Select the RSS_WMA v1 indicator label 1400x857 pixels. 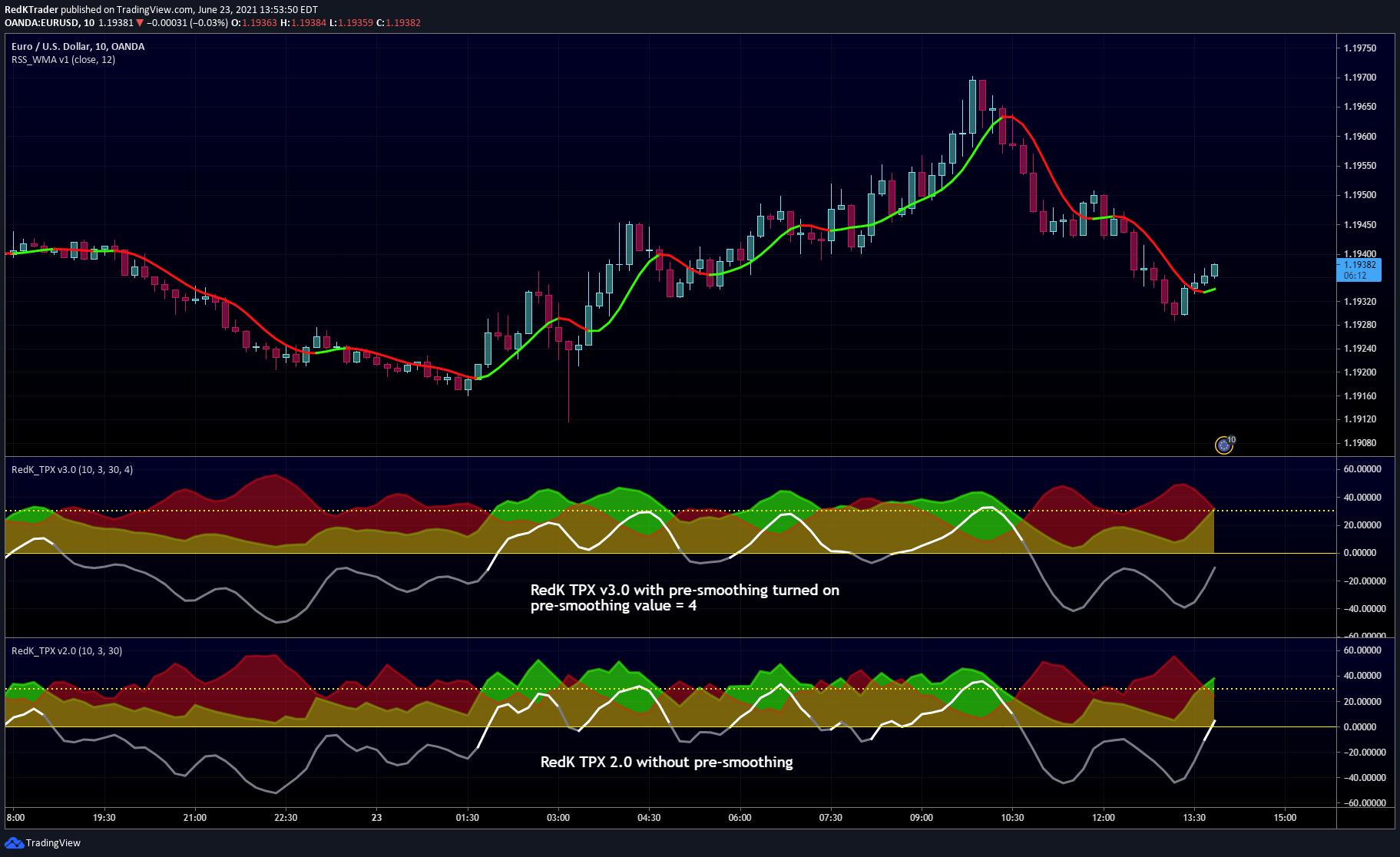coord(63,60)
